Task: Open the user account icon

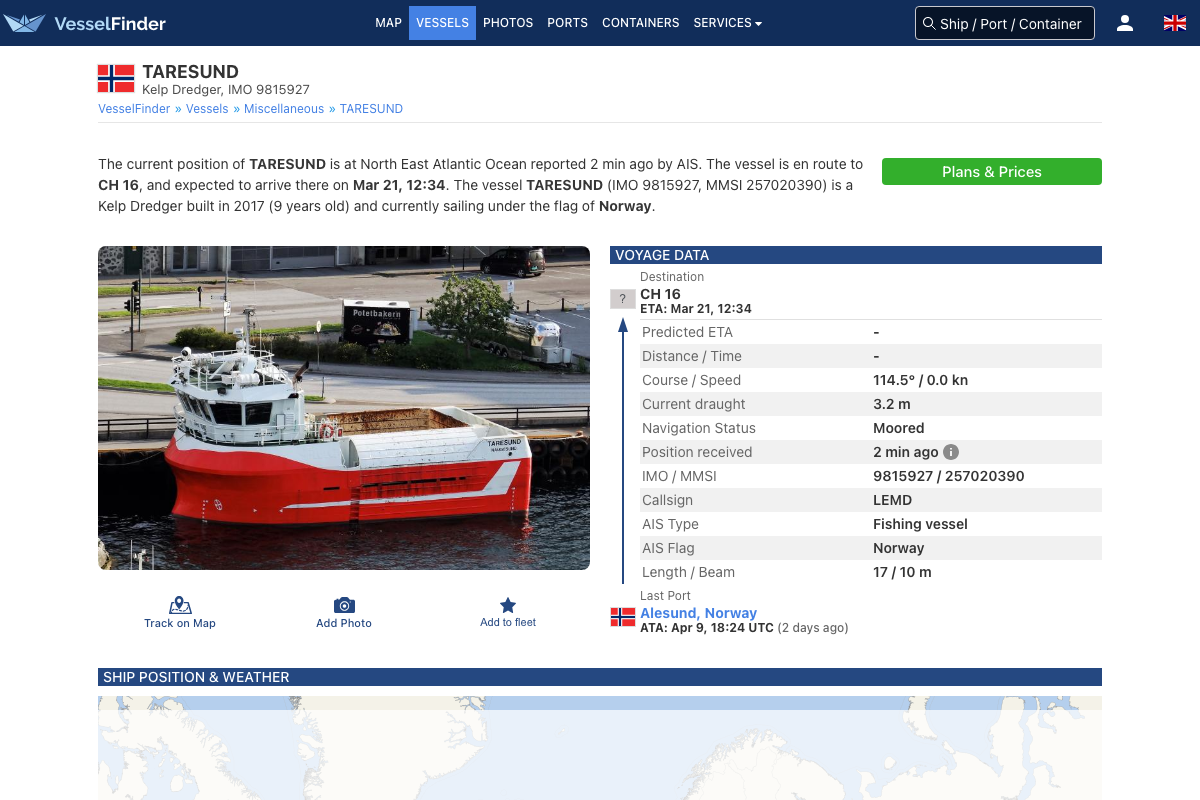Action: pyautogui.click(x=1125, y=23)
